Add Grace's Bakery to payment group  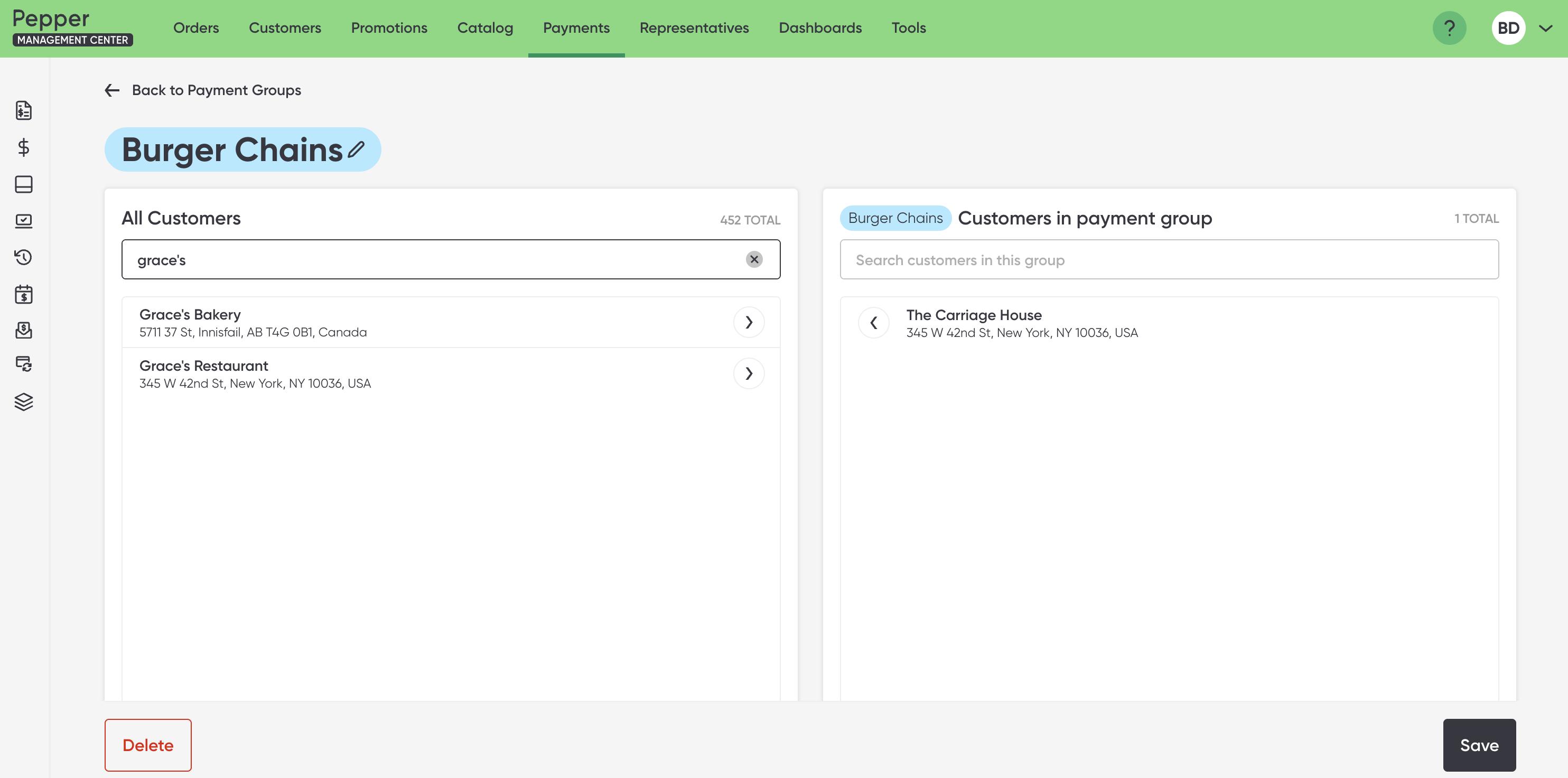tap(748, 322)
